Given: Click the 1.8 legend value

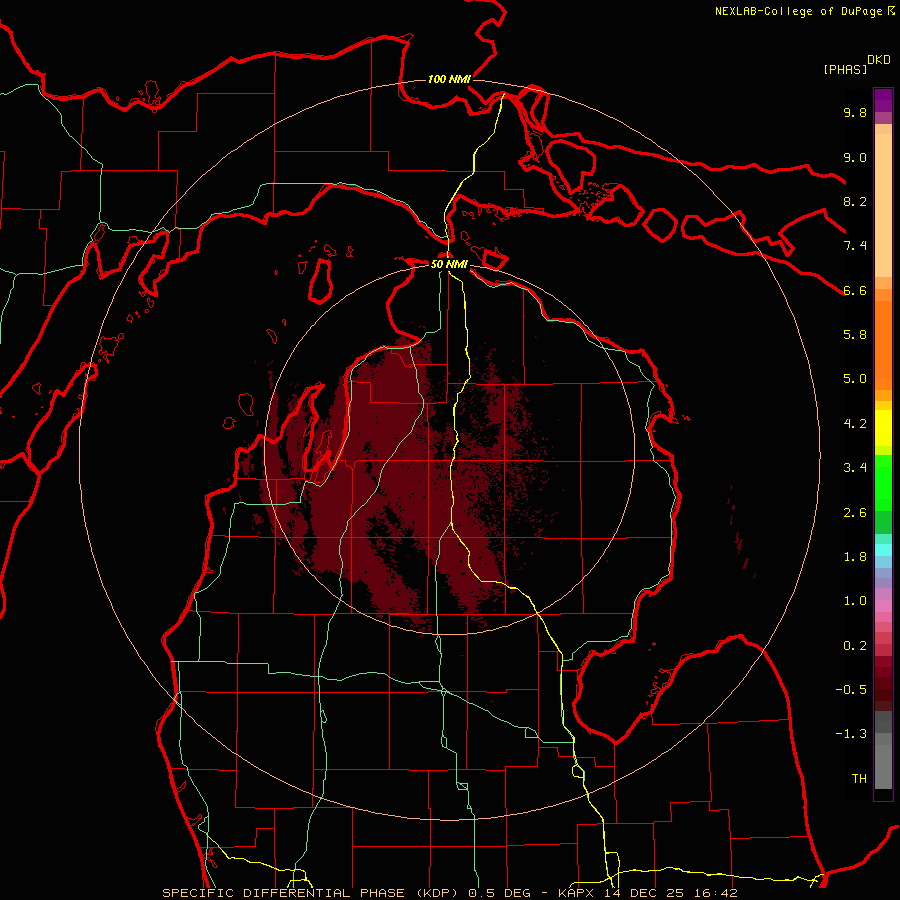Looking at the screenshot, I should [x=855, y=557].
